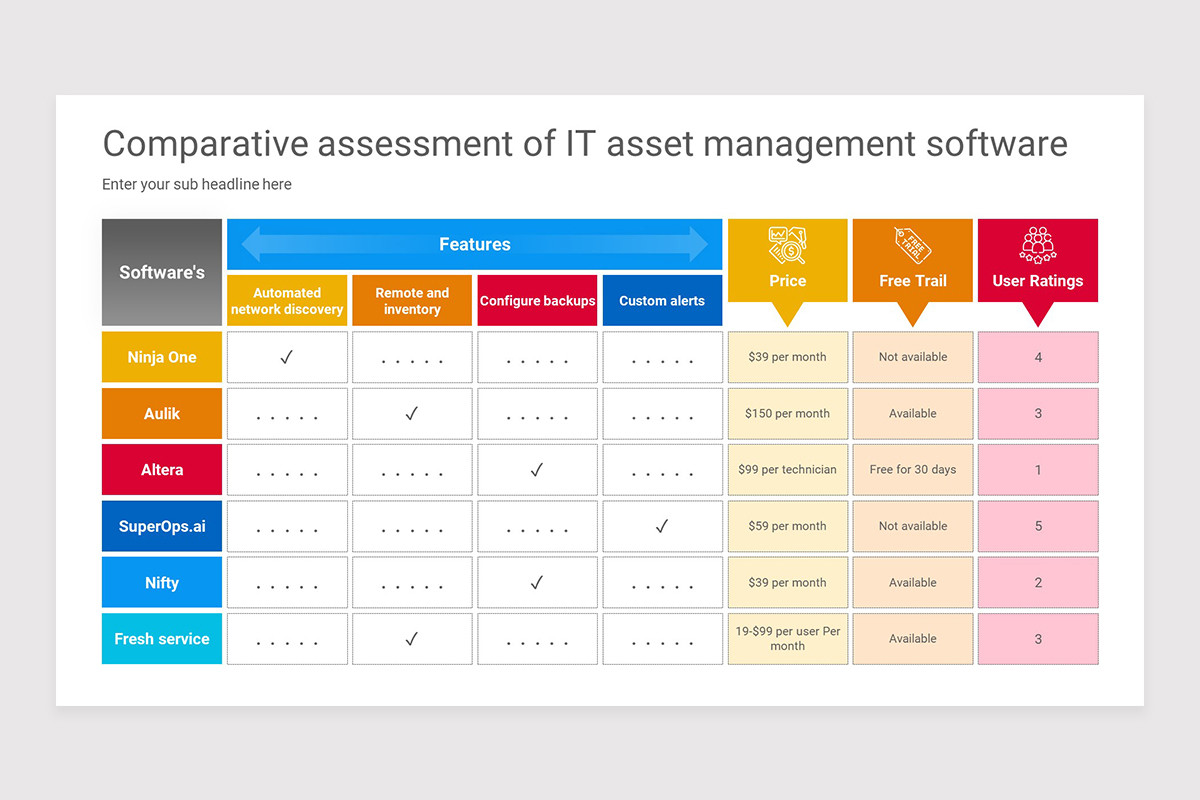1200x800 pixels.
Task: Select the Ninja One row label
Action: [162, 357]
